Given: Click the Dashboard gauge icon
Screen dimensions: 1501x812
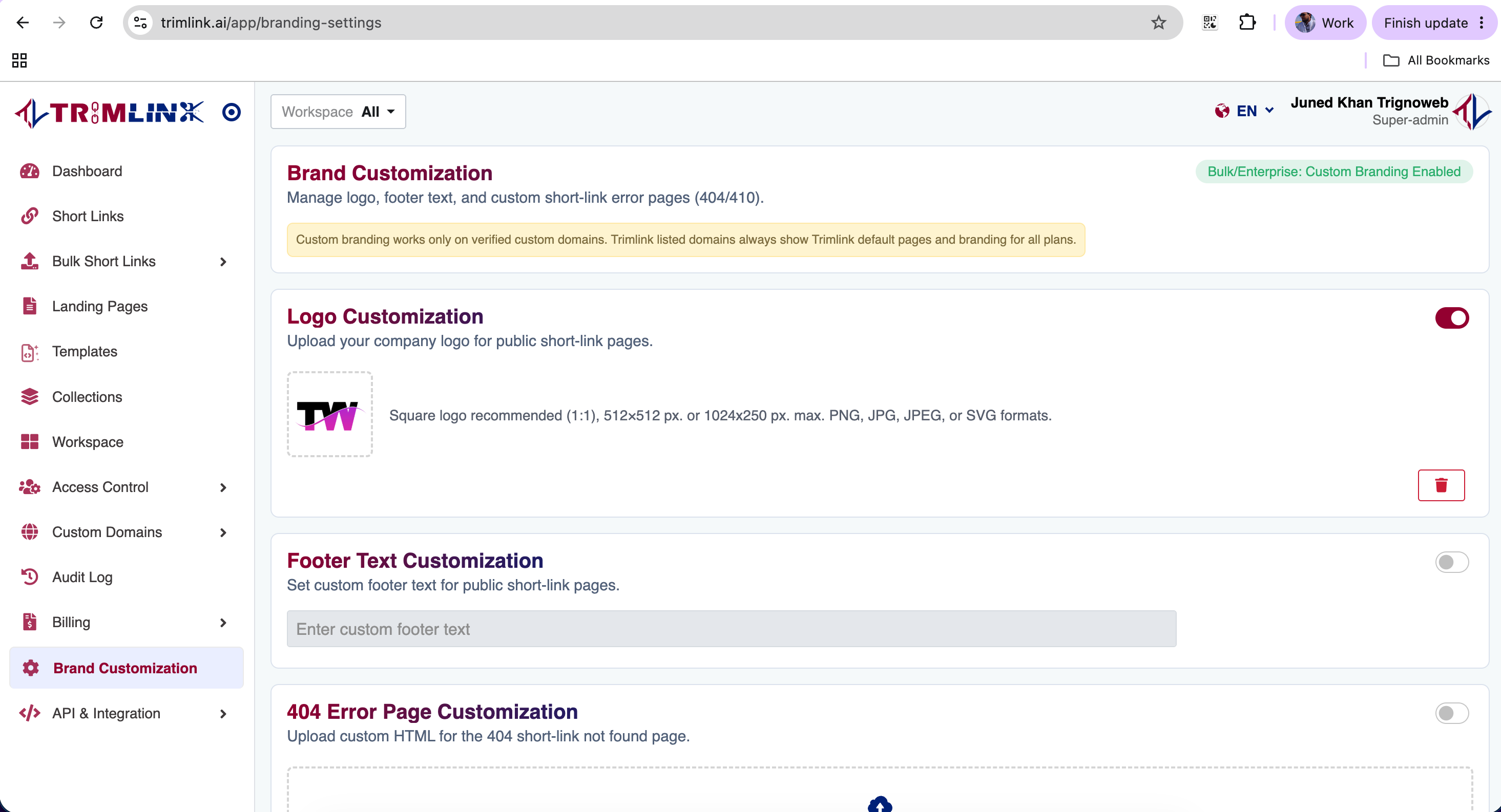Looking at the screenshot, I should (x=30, y=170).
